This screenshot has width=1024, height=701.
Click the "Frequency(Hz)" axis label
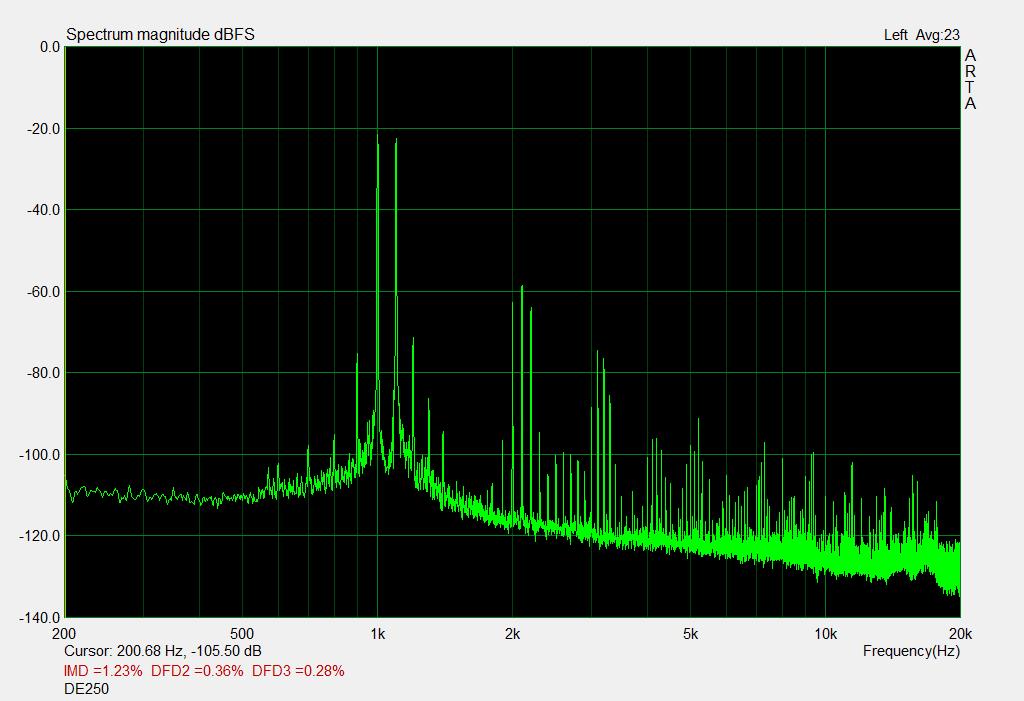(911, 651)
